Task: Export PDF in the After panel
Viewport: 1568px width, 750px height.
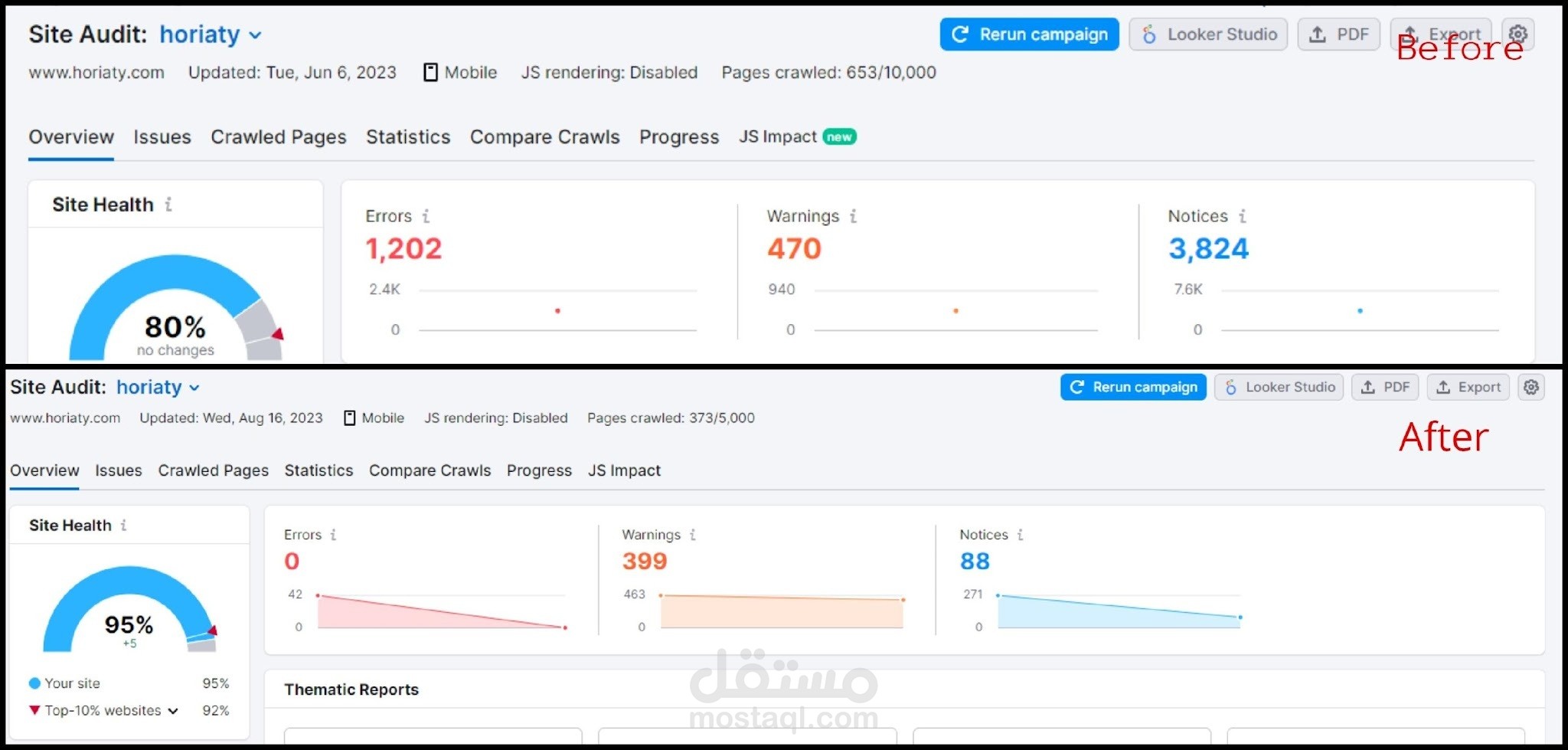Action: pyautogui.click(x=1385, y=387)
